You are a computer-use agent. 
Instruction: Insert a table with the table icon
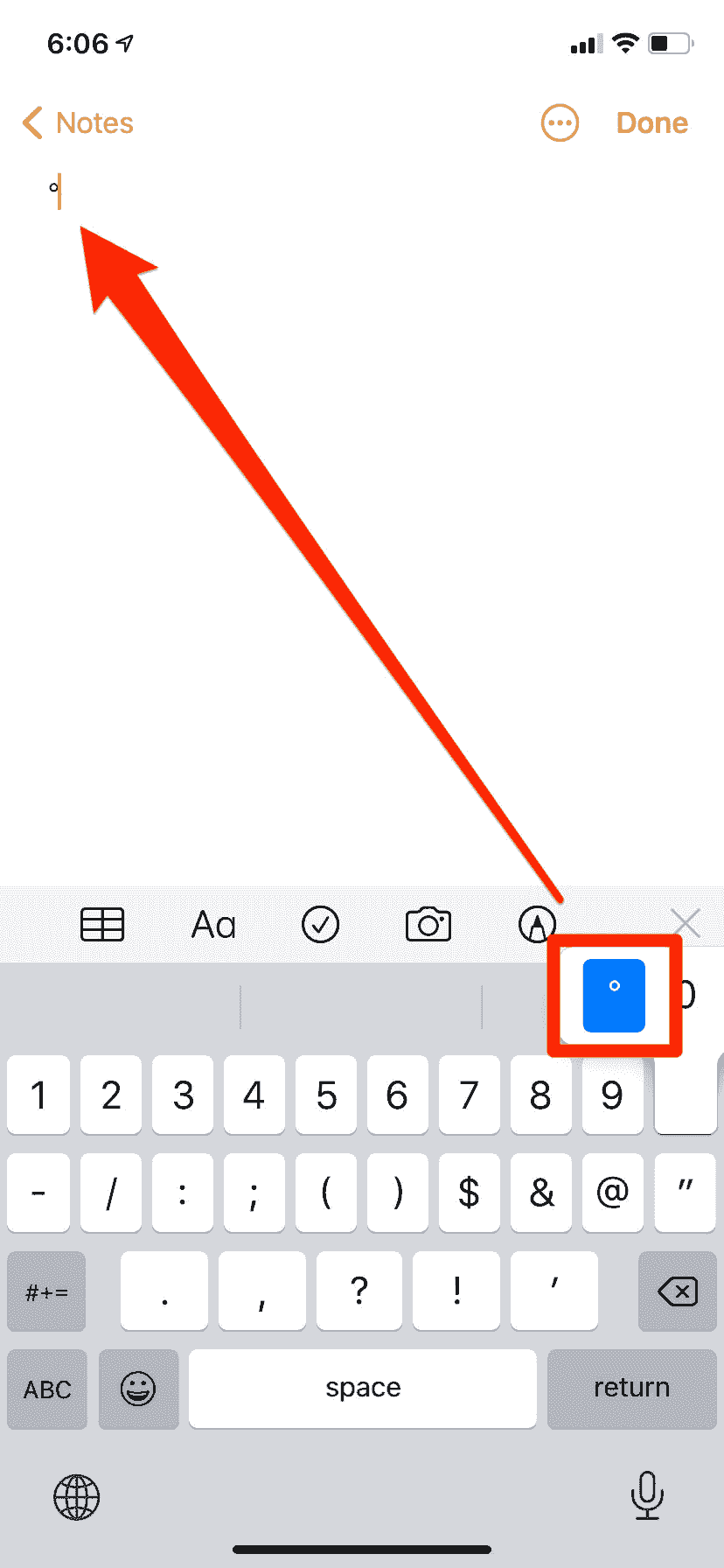tap(102, 924)
